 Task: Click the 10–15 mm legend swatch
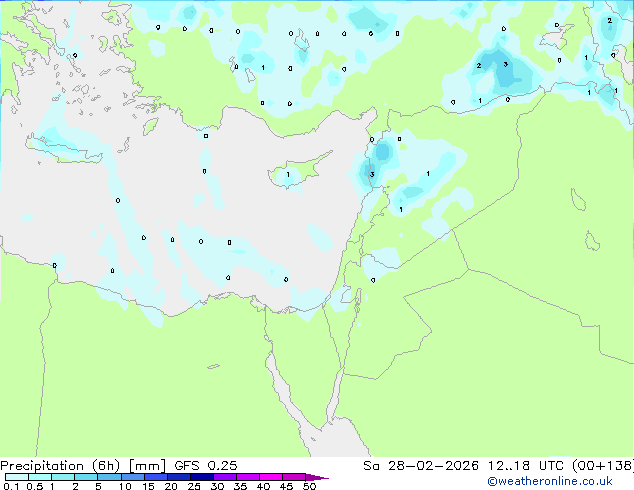[x=133, y=477]
